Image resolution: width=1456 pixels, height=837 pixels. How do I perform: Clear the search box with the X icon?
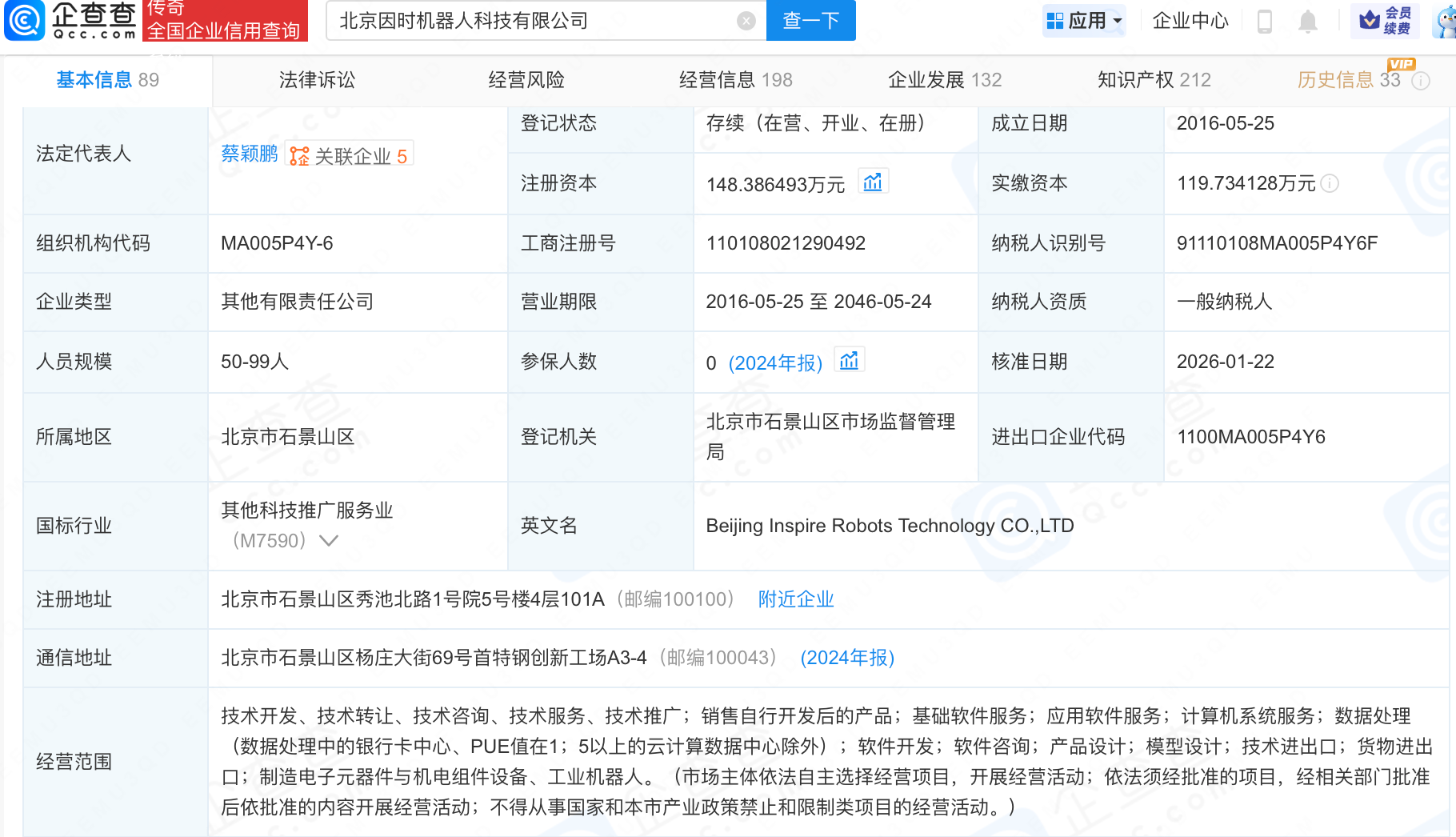[x=746, y=21]
